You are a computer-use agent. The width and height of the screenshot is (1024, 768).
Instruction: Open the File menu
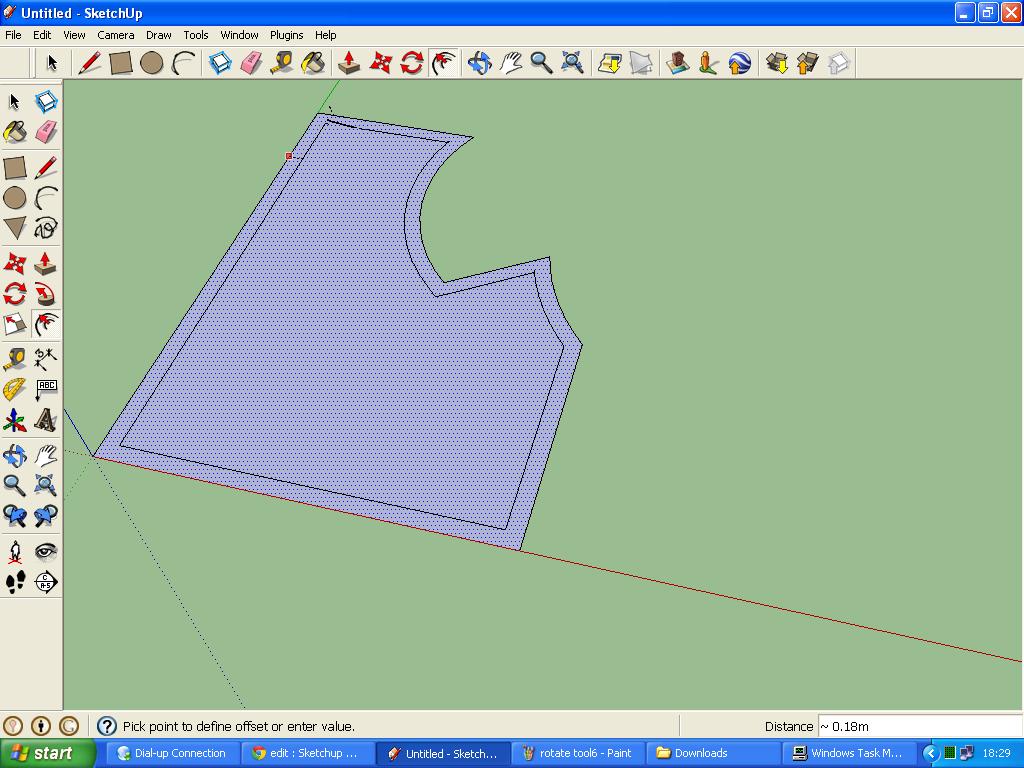coord(13,35)
